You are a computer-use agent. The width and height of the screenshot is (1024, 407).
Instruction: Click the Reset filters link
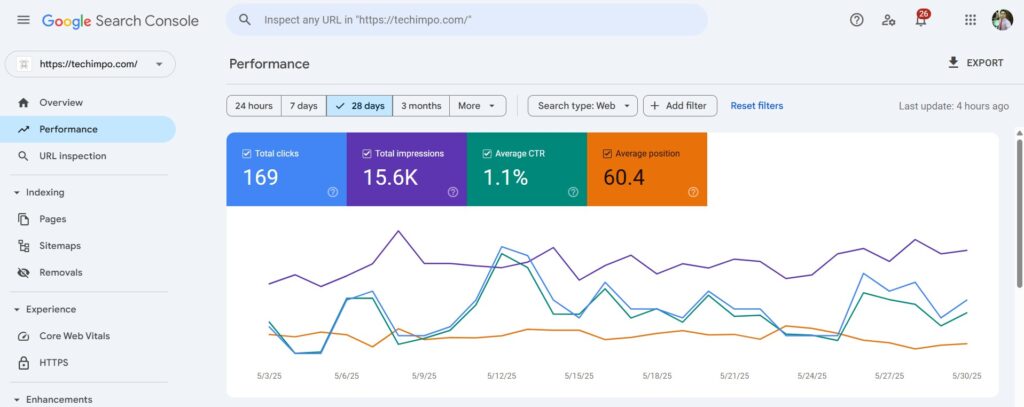click(x=756, y=106)
